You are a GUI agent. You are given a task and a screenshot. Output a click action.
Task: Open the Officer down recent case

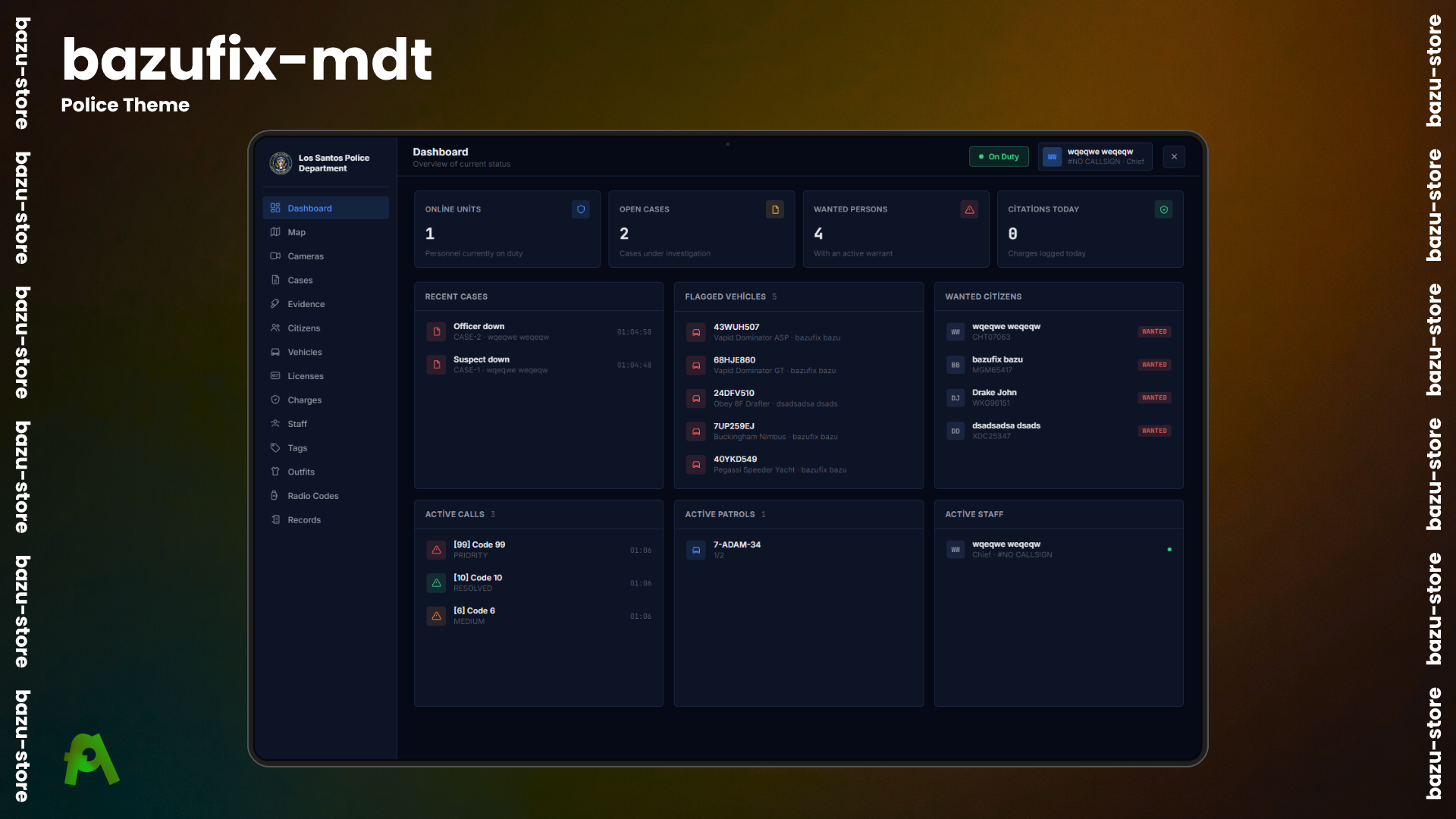[x=538, y=332]
